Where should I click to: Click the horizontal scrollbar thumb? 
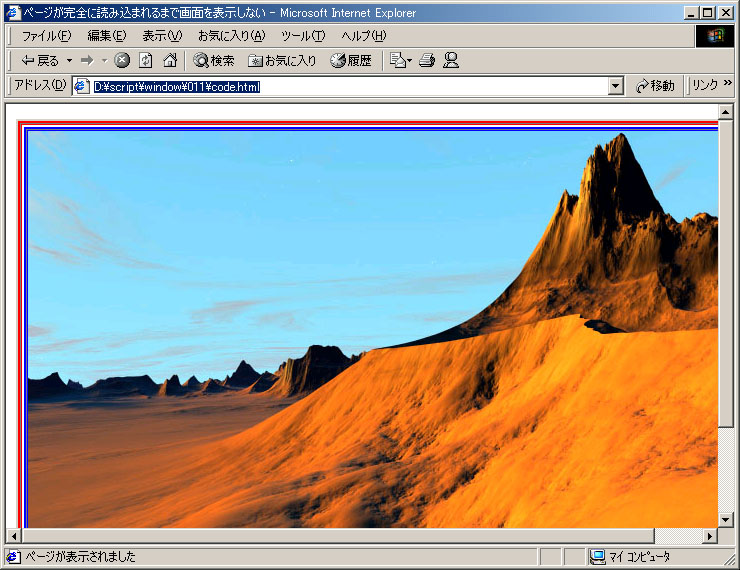click(x=338, y=536)
